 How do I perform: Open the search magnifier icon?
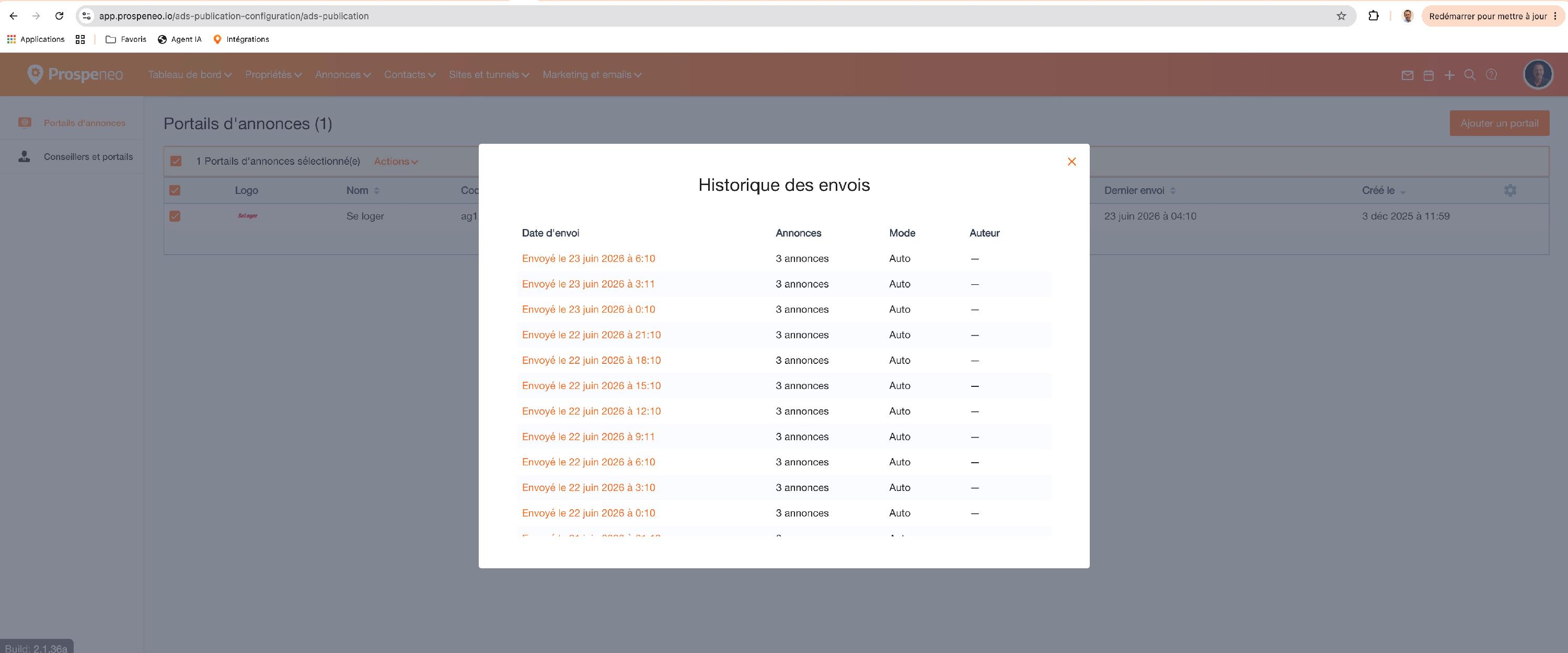(x=1469, y=75)
